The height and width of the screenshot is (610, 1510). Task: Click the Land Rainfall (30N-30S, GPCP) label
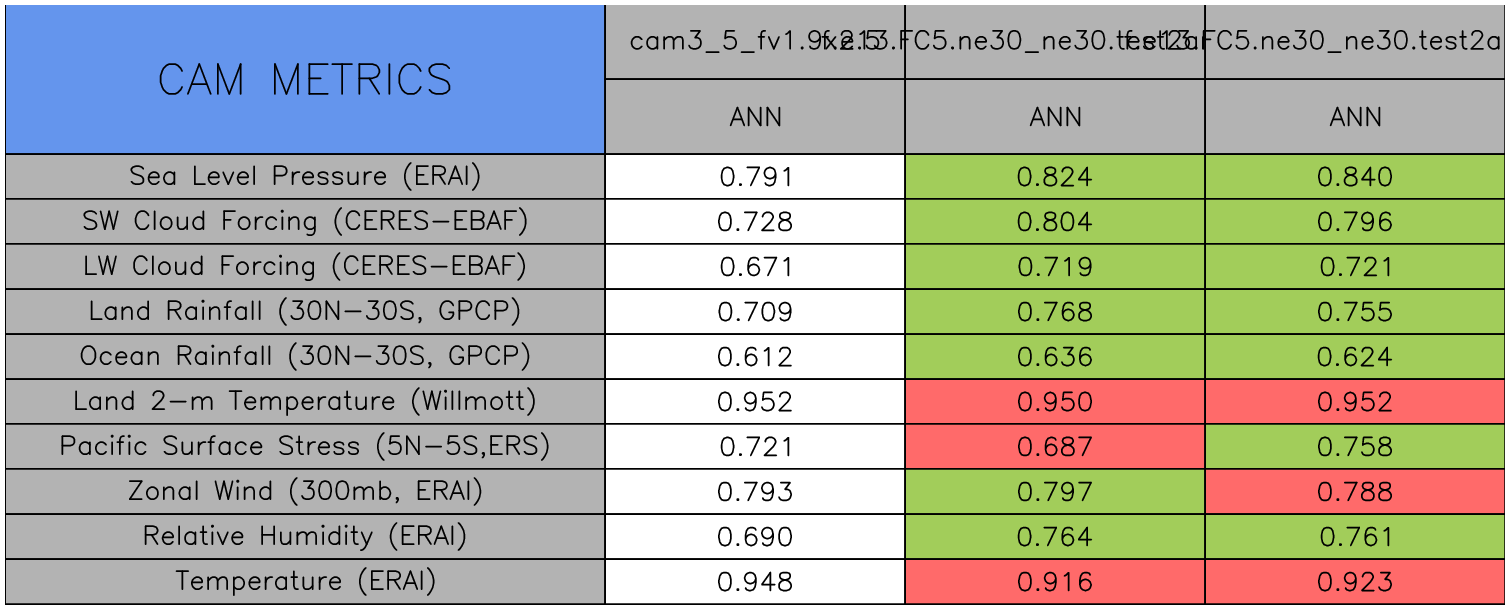pyautogui.click(x=305, y=312)
